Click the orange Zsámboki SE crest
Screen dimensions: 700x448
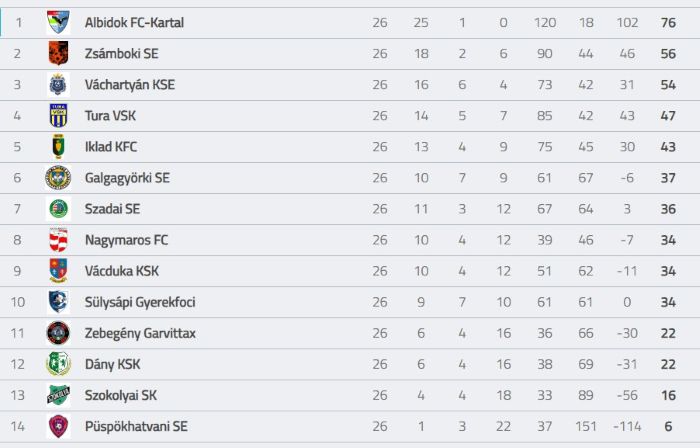(58, 54)
